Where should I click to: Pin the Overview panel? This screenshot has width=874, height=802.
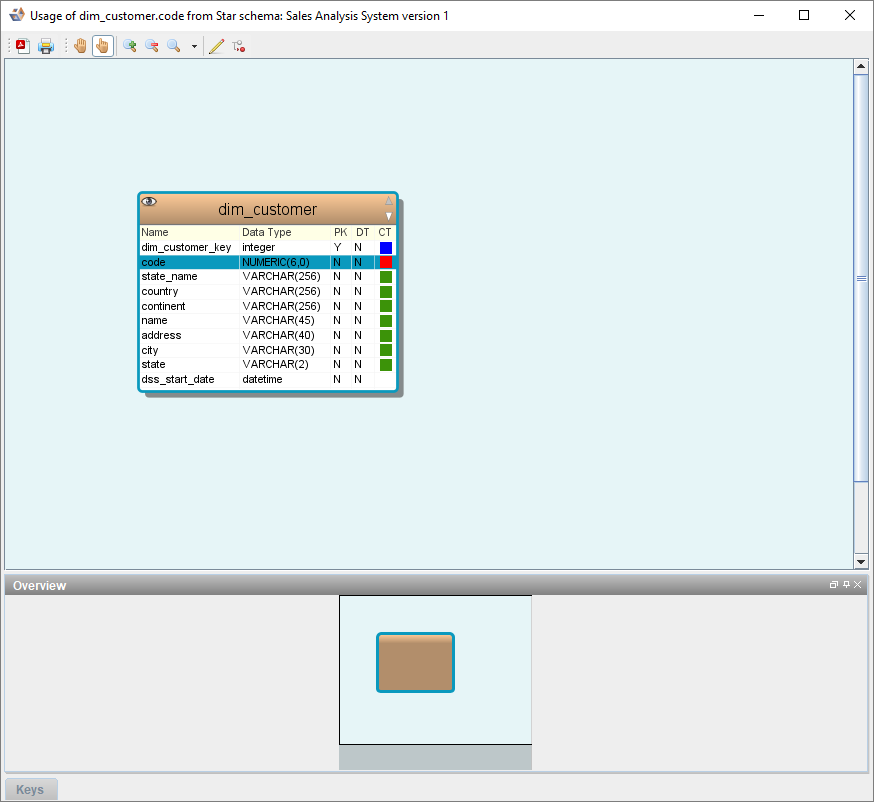pyautogui.click(x=846, y=585)
